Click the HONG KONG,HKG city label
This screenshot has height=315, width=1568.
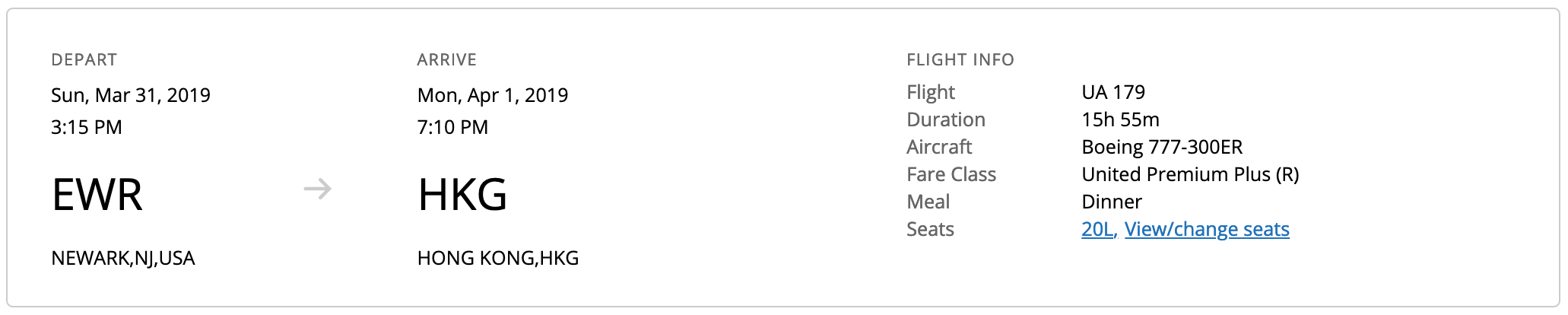pos(498,258)
